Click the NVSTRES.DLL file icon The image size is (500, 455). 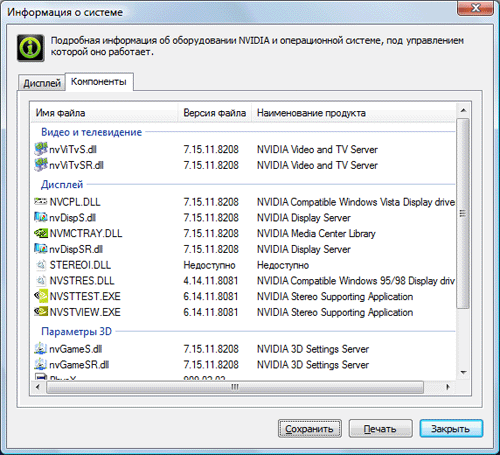(x=41, y=280)
